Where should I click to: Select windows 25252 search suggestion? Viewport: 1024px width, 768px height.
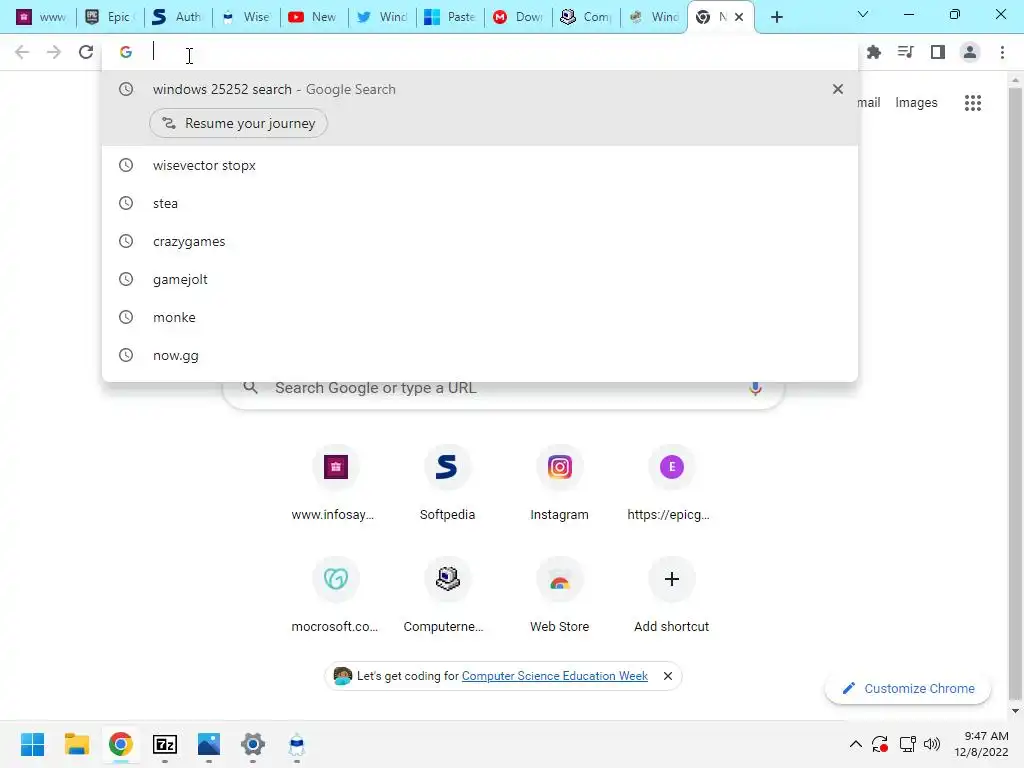(x=480, y=89)
